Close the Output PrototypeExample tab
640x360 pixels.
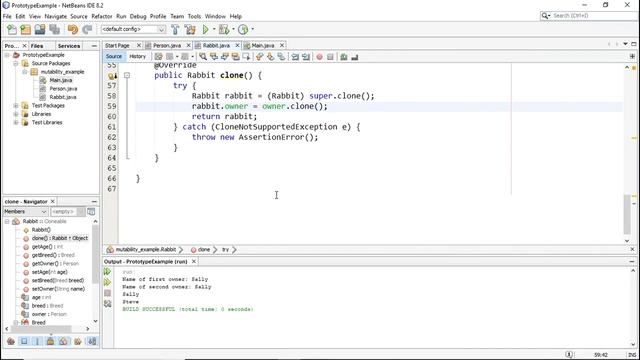pos(194,261)
